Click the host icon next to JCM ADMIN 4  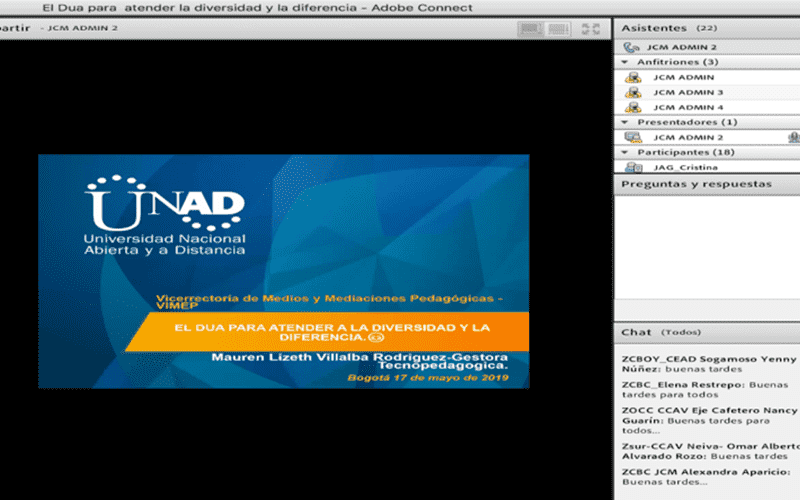click(x=633, y=108)
